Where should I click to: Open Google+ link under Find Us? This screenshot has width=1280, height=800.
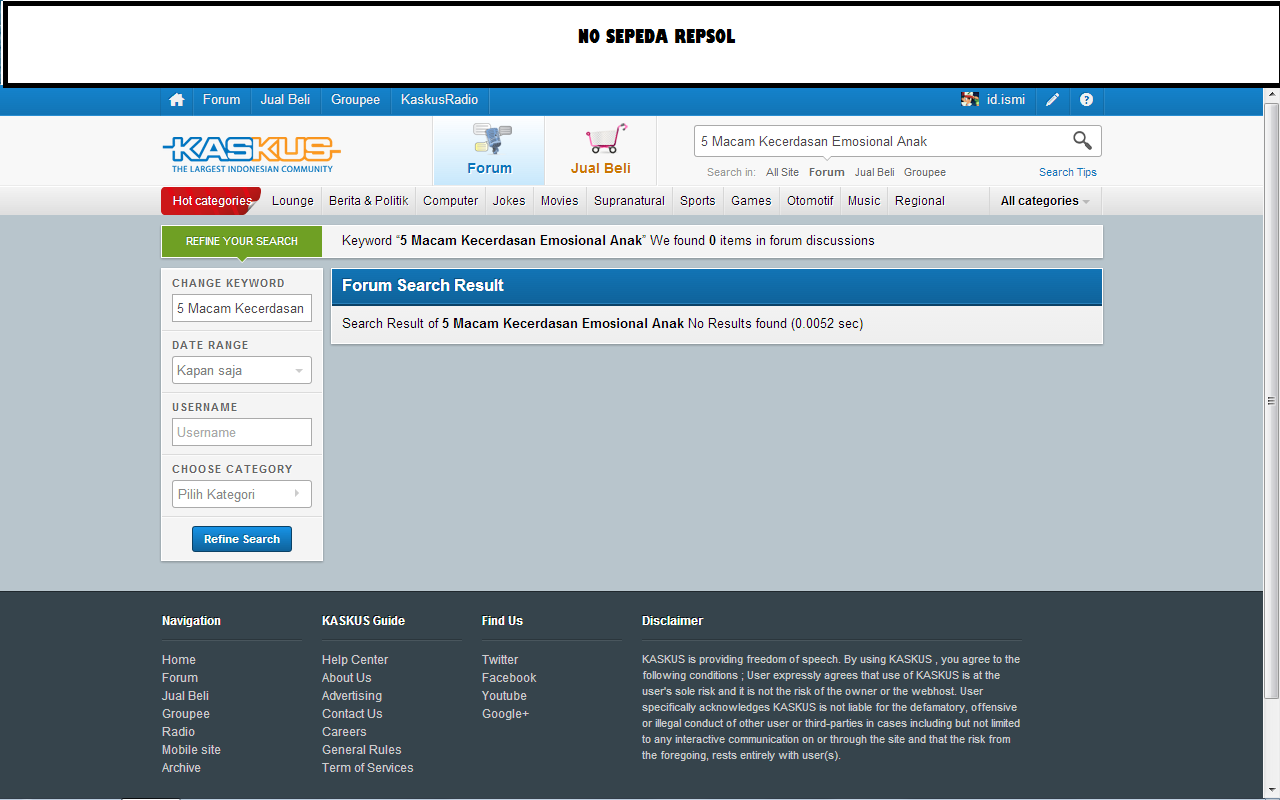(x=506, y=714)
